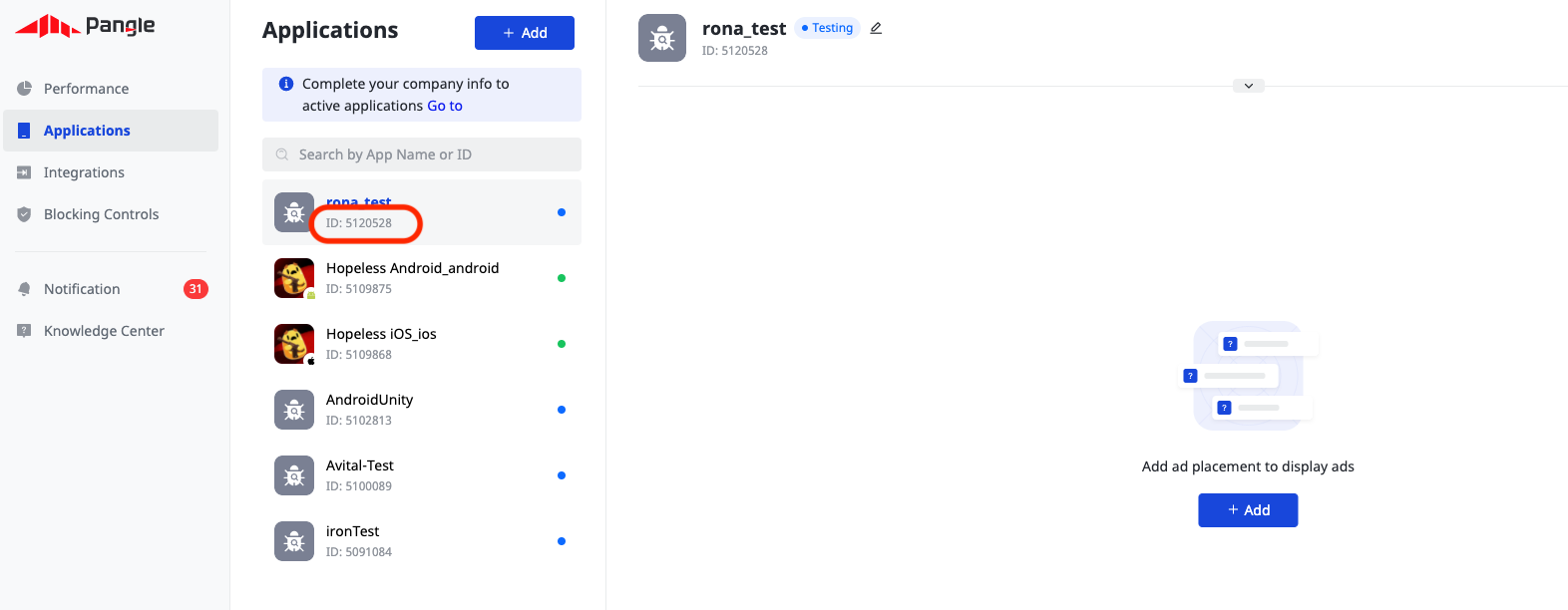1568x610 pixels.
Task: Follow the 'Go to' company info link
Action: pyautogui.click(x=445, y=106)
